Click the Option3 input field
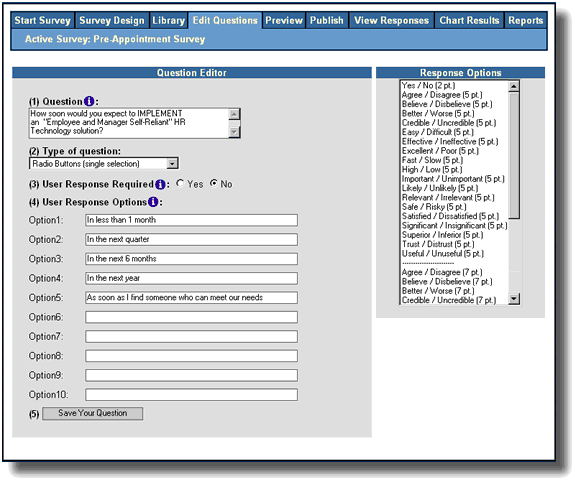Image resolution: width=575 pixels, height=480 pixels. (x=191, y=259)
